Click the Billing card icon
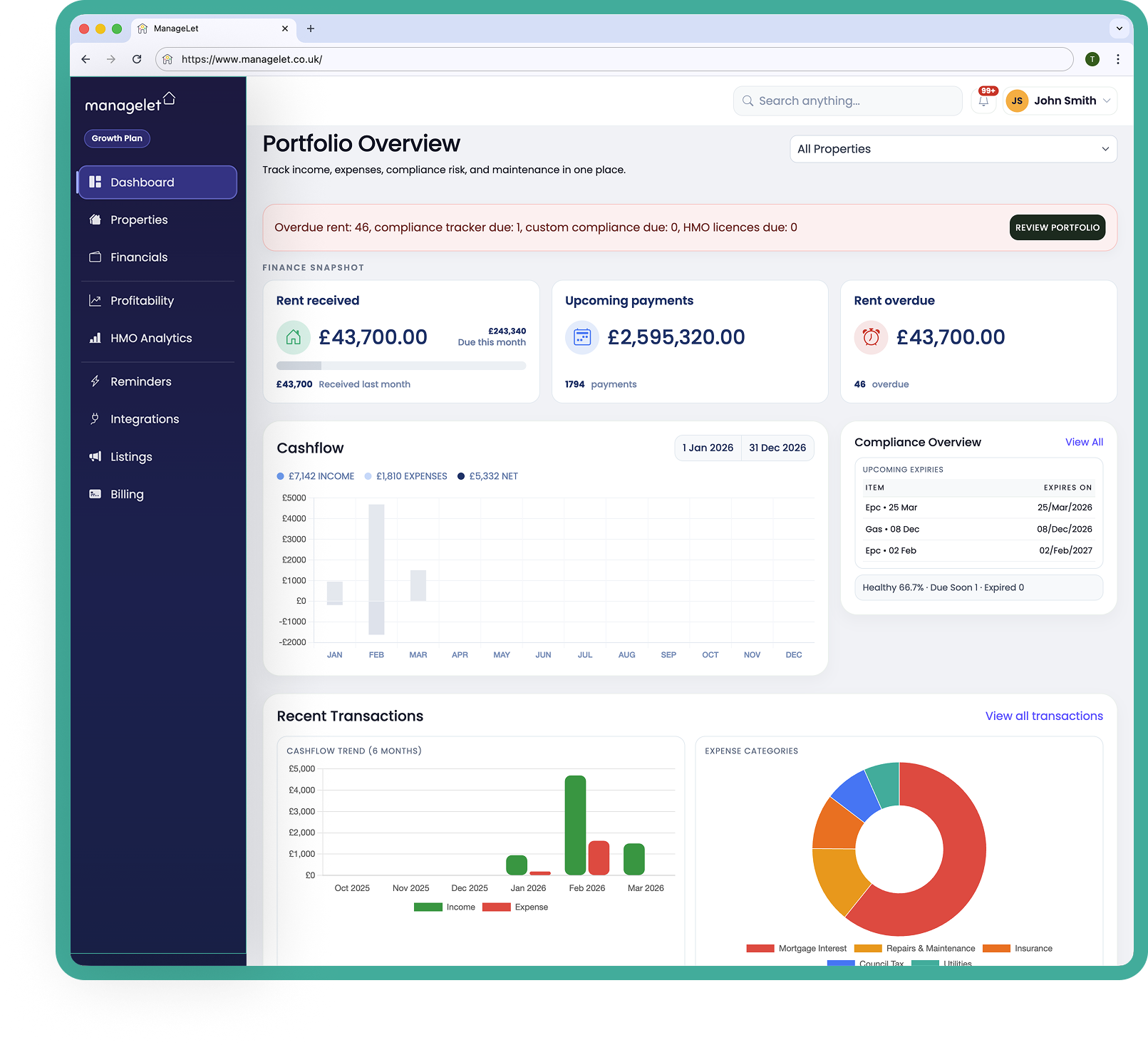 point(95,493)
